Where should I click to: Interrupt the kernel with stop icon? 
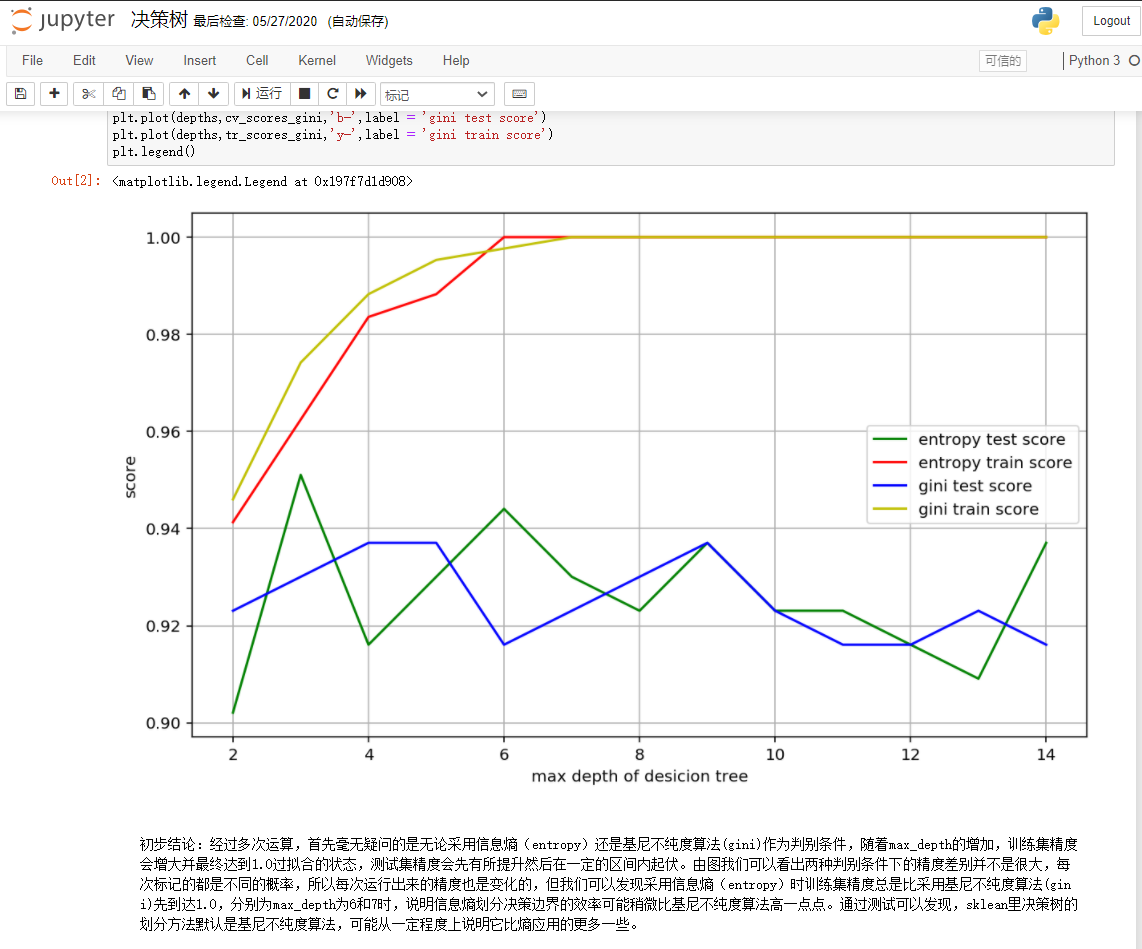304,94
